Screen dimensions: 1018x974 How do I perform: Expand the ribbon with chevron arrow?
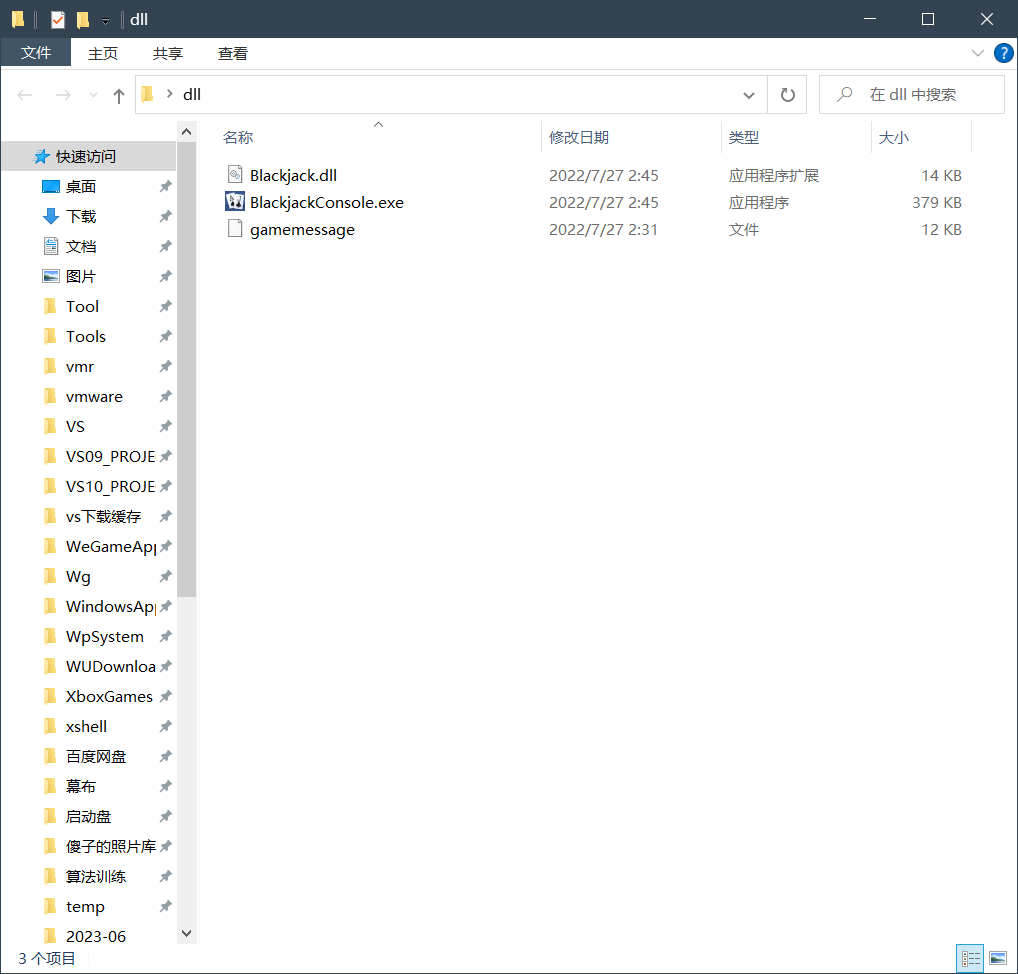[977, 53]
